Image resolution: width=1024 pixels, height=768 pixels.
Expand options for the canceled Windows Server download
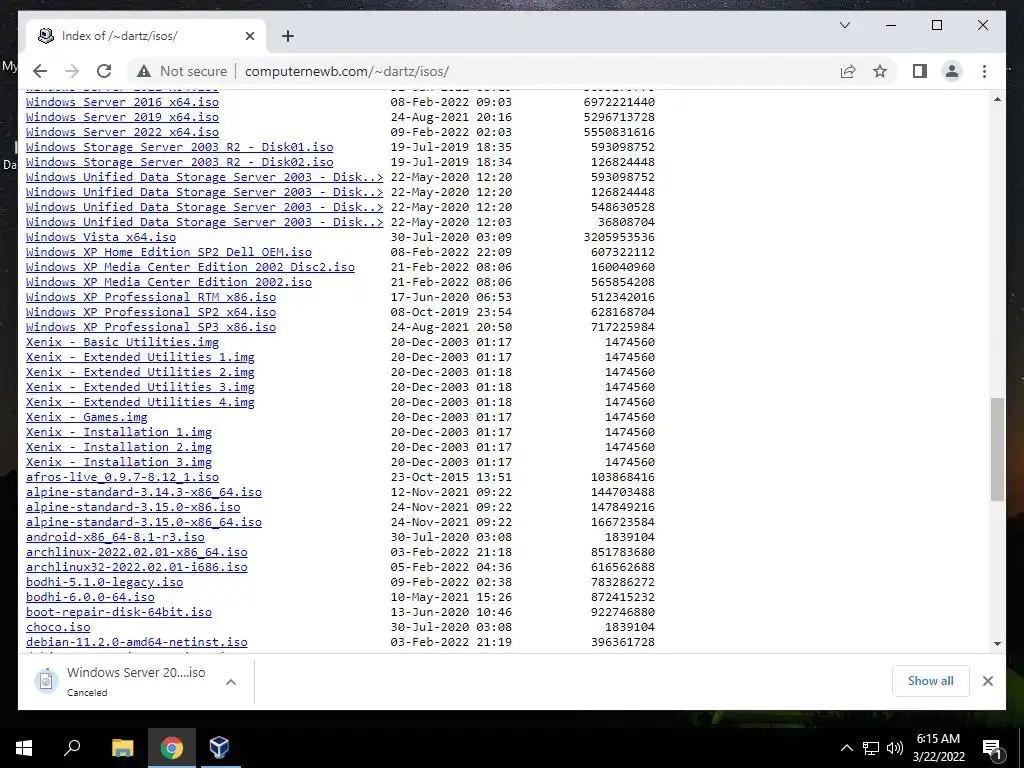coord(231,682)
